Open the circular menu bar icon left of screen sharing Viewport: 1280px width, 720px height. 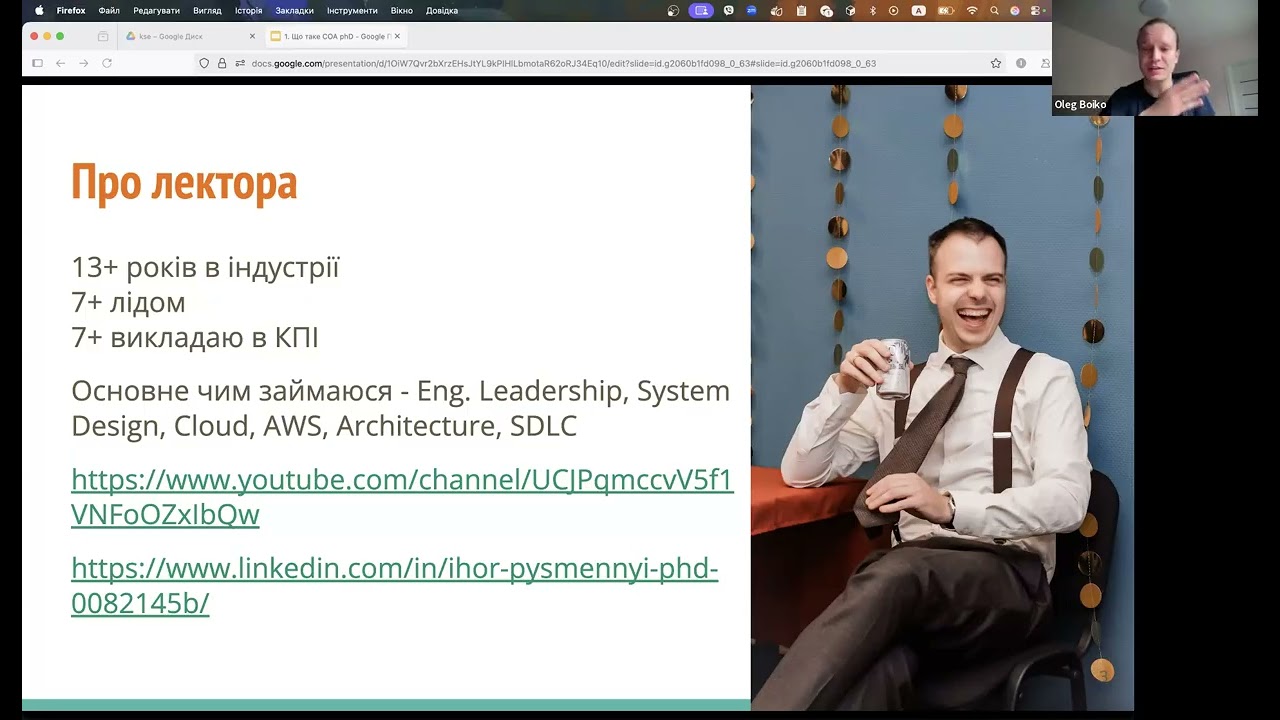tap(673, 10)
